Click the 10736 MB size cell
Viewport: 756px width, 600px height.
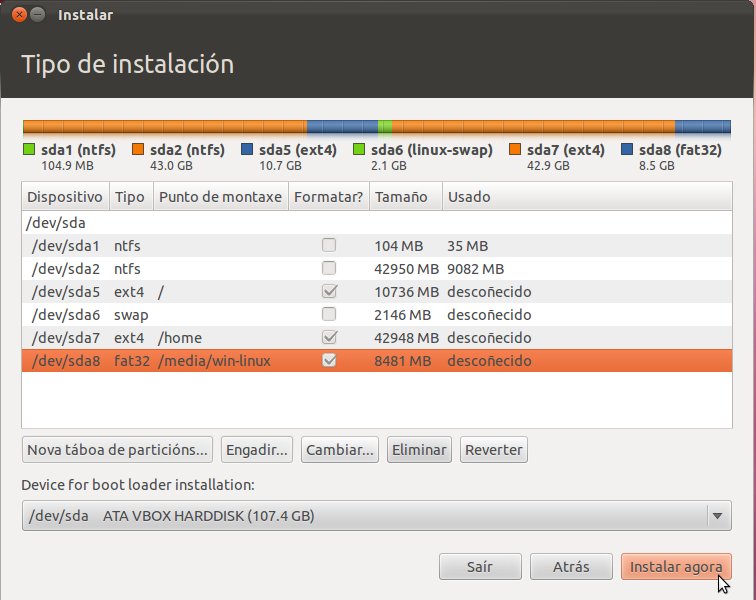tap(406, 292)
